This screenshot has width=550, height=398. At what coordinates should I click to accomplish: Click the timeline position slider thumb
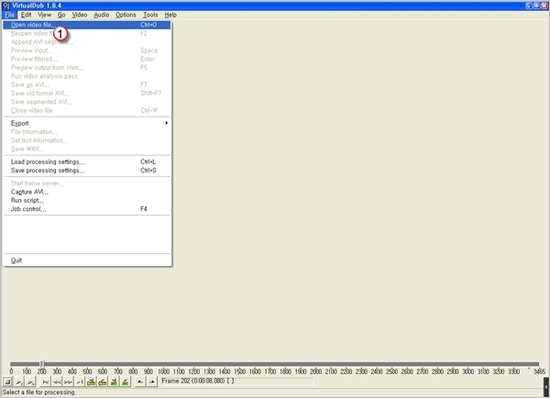42,364
